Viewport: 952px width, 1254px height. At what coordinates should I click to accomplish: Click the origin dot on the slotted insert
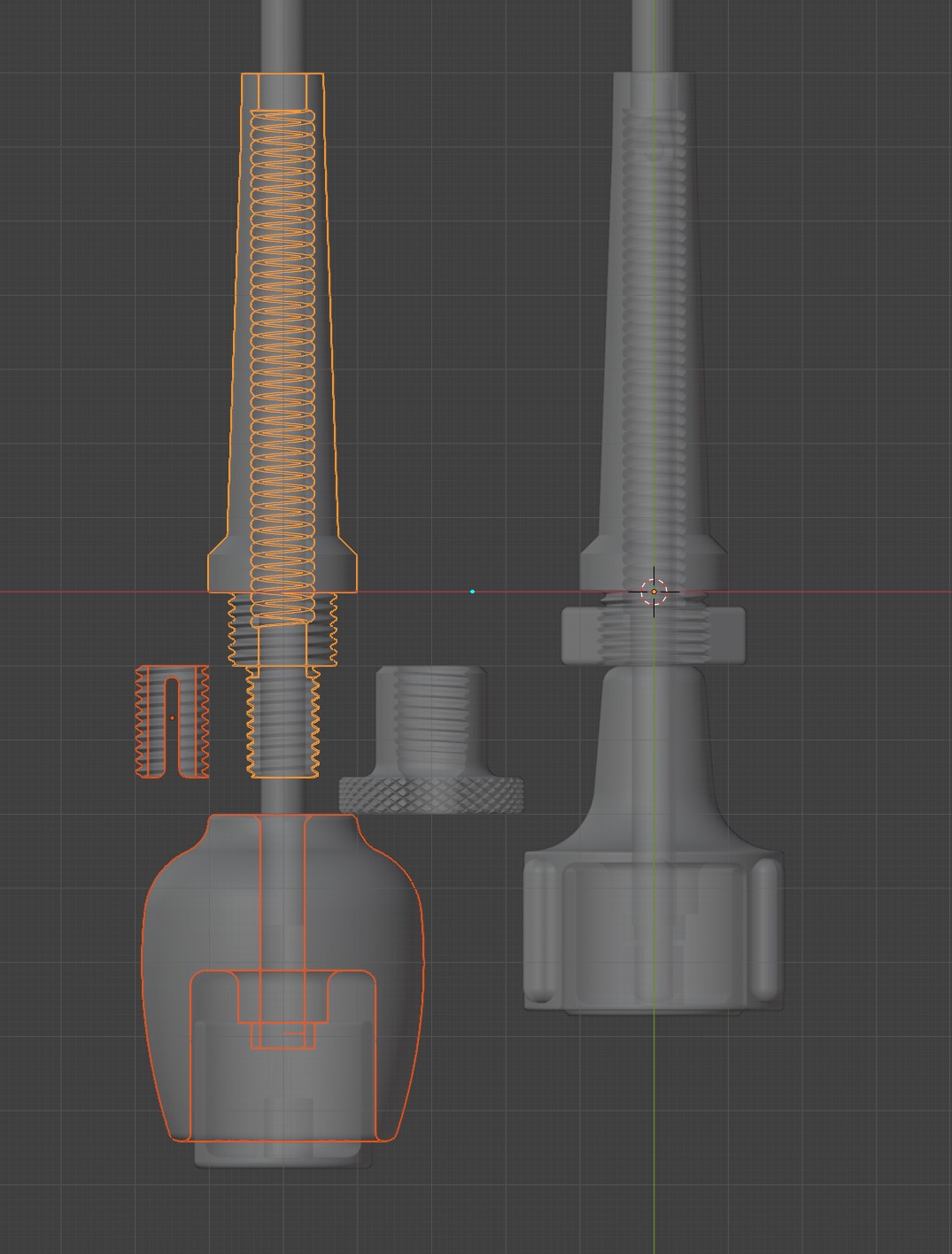172,717
